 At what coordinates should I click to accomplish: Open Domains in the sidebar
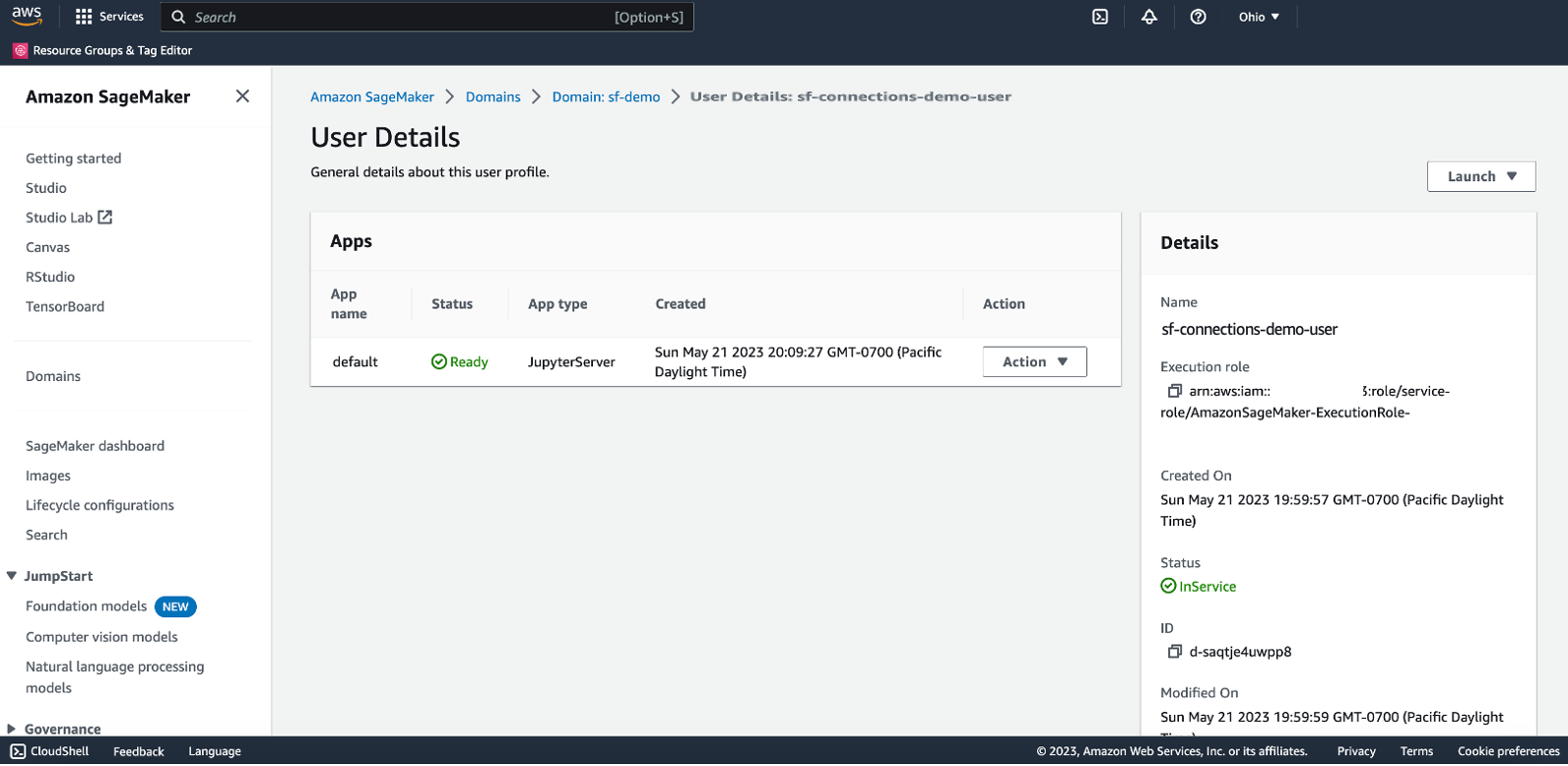53,376
